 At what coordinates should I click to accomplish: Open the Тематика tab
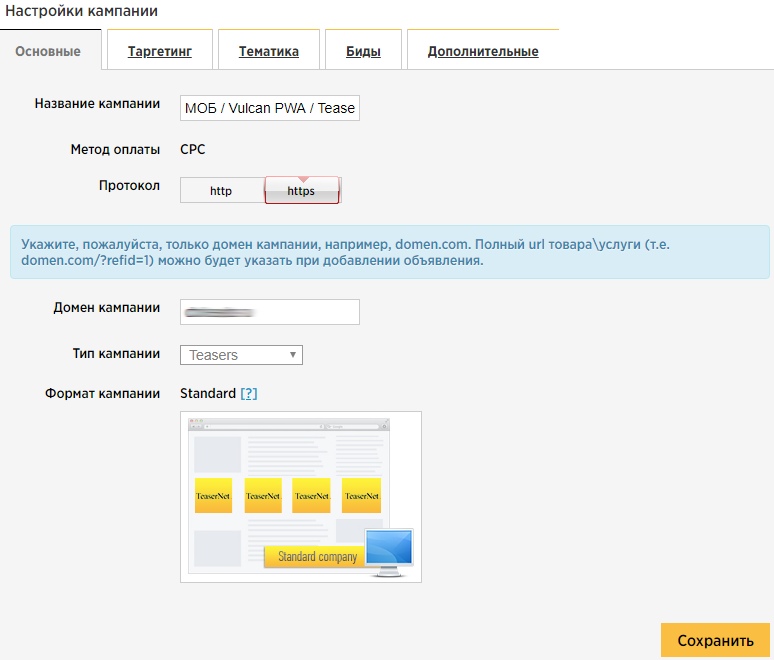[x=269, y=51]
